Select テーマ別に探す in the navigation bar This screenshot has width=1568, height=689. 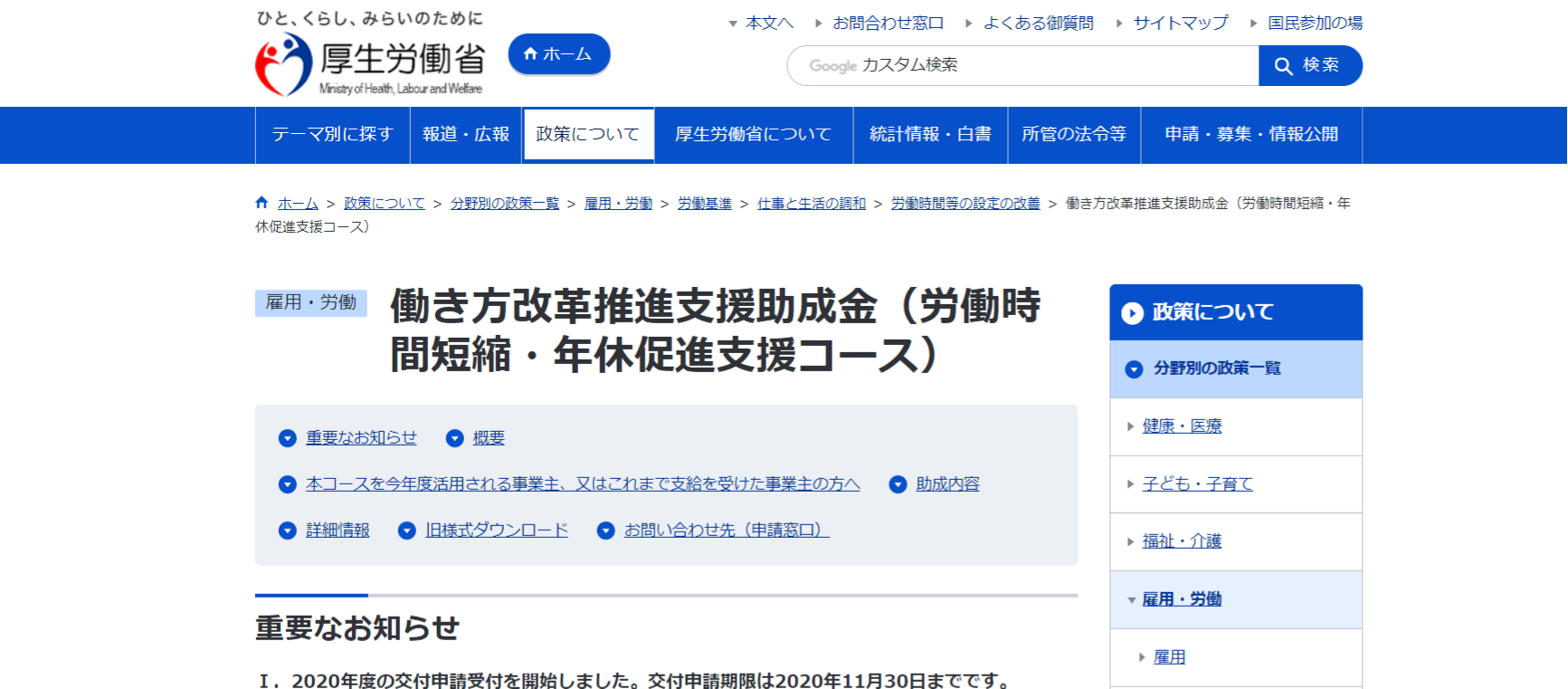click(332, 134)
